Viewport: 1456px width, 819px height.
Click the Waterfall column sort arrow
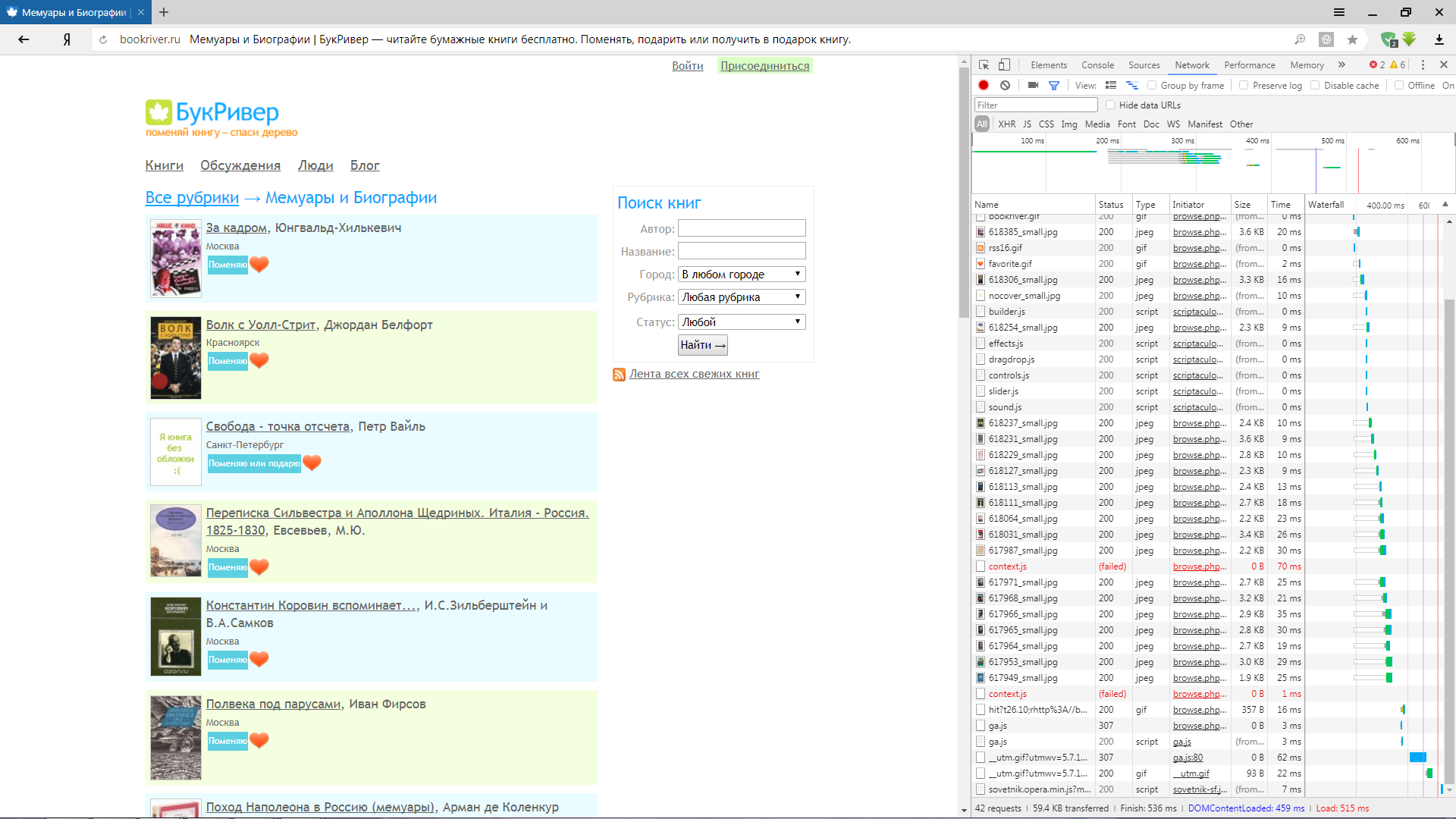[x=1445, y=204]
